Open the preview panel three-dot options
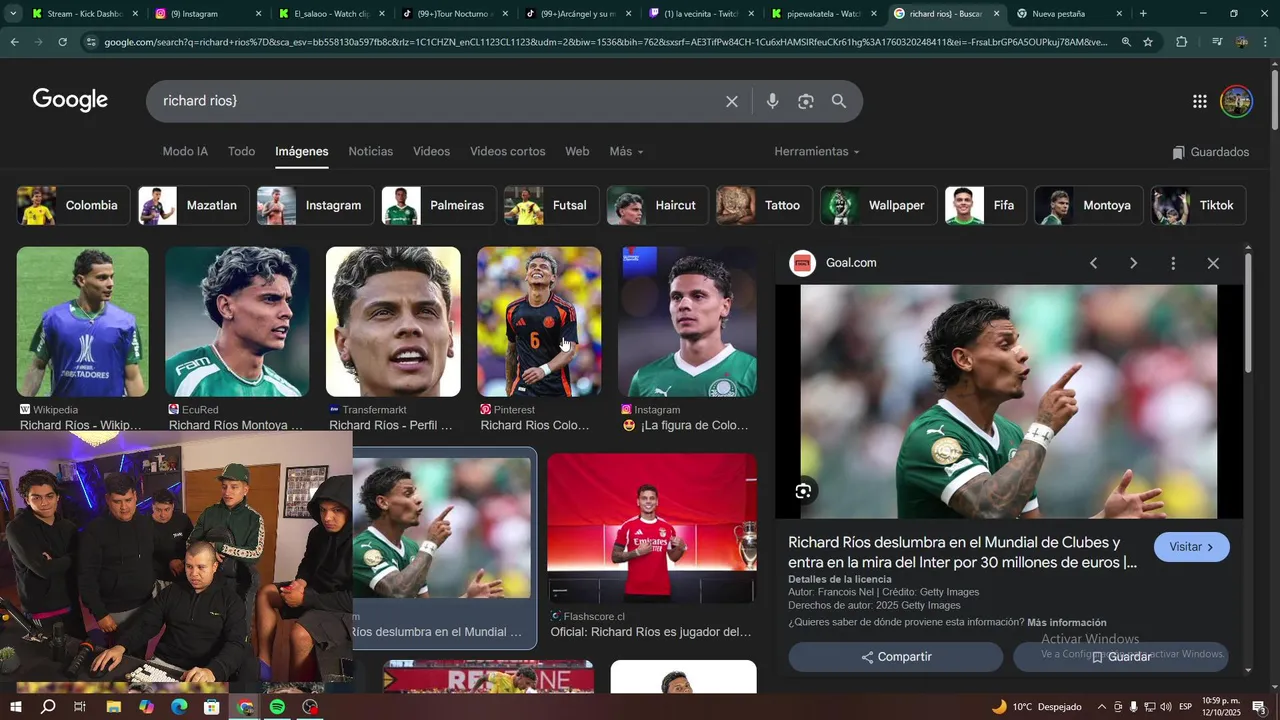Screen dimensions: 1280x720 1173,263
